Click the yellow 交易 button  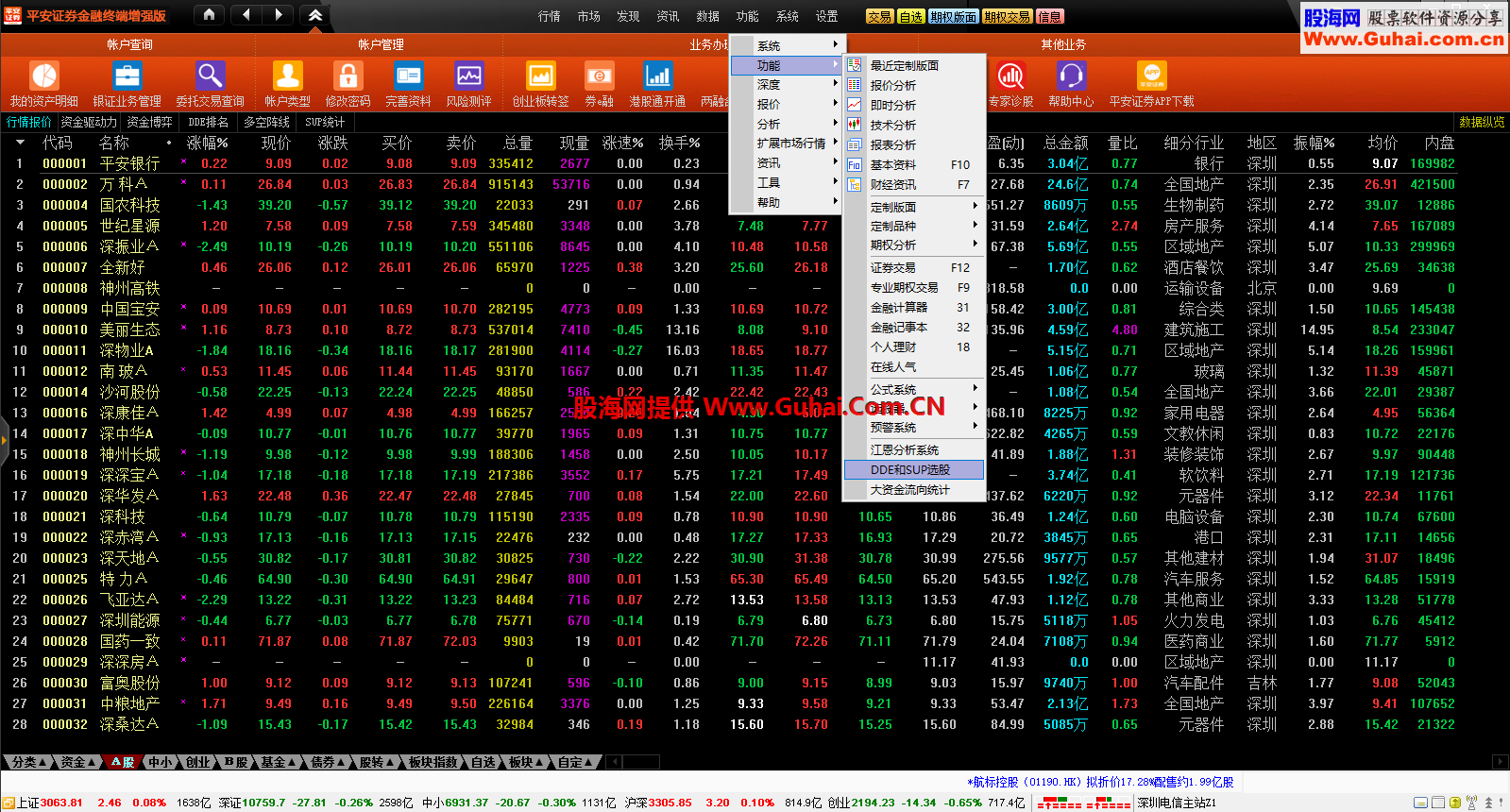click(x=879, y=16)
